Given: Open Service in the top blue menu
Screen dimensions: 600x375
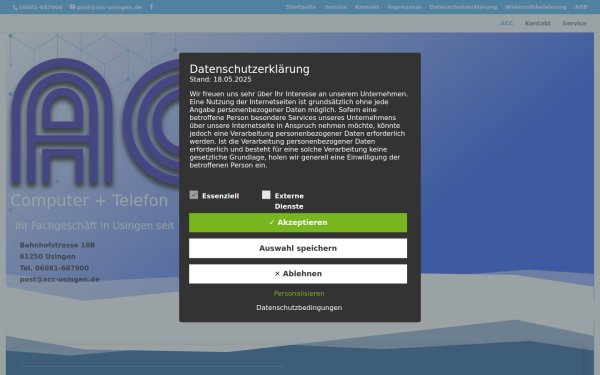Looking at the screenshot, I should pyautogui.click(x=336, y=7).
